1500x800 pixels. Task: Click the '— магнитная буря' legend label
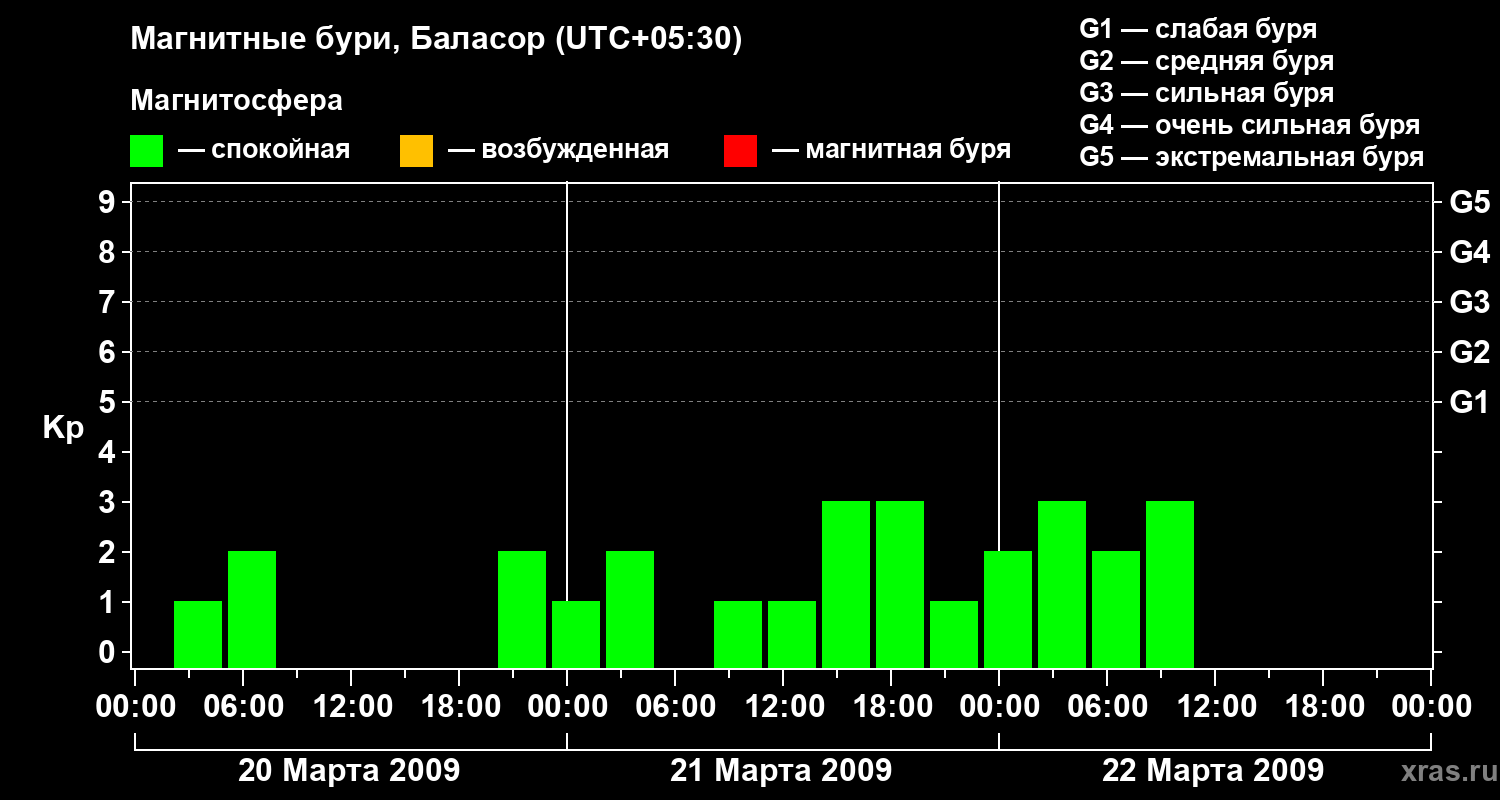[891, 150]
